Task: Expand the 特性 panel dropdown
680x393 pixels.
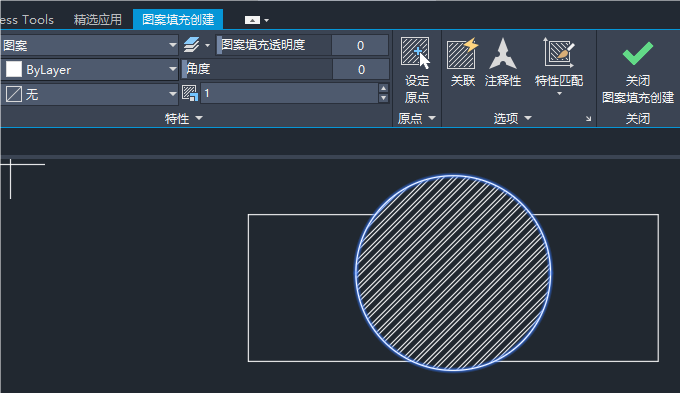Action: 183,118
